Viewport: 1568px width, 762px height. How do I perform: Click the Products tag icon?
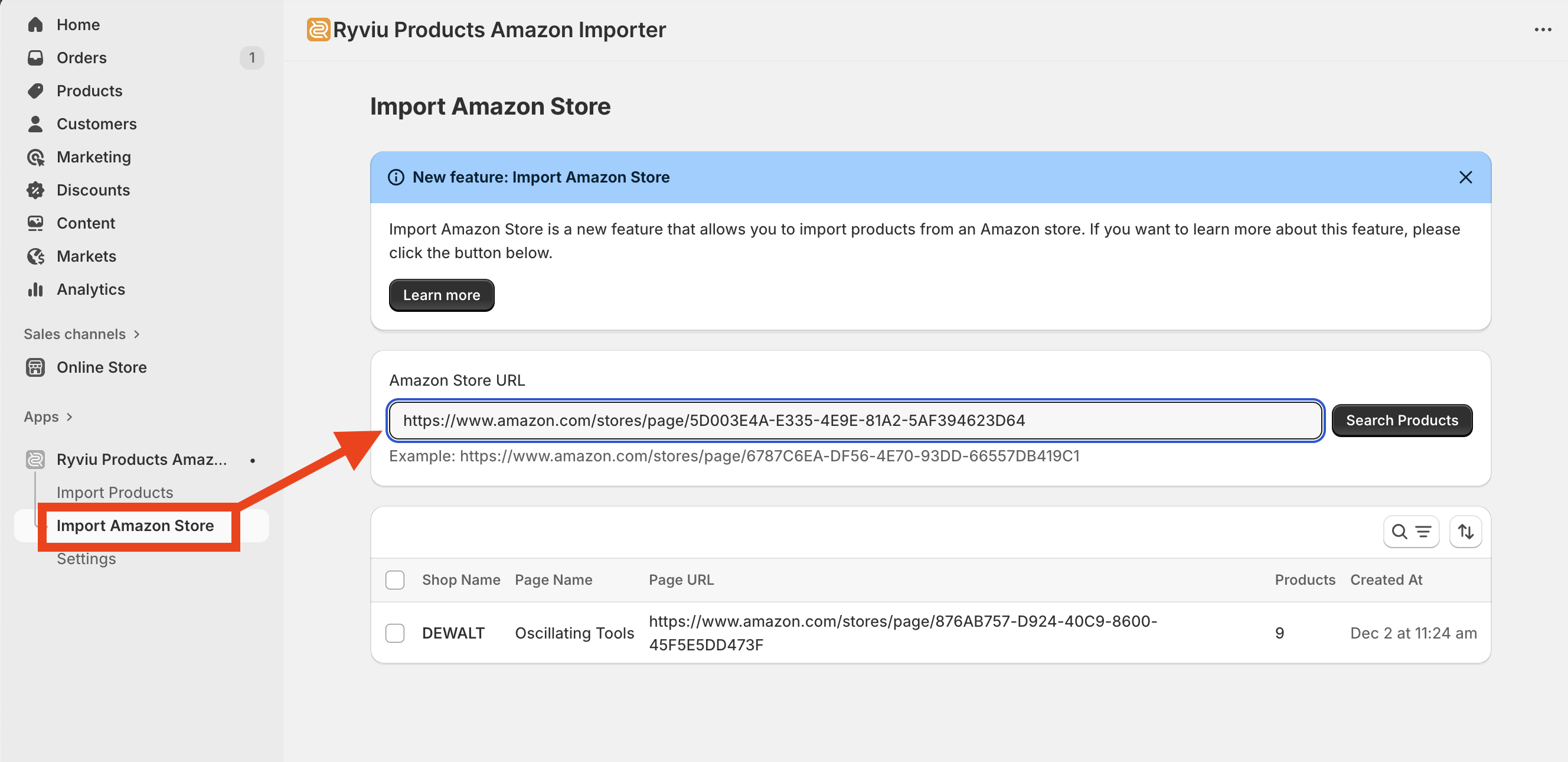click(x=35, y=91)
